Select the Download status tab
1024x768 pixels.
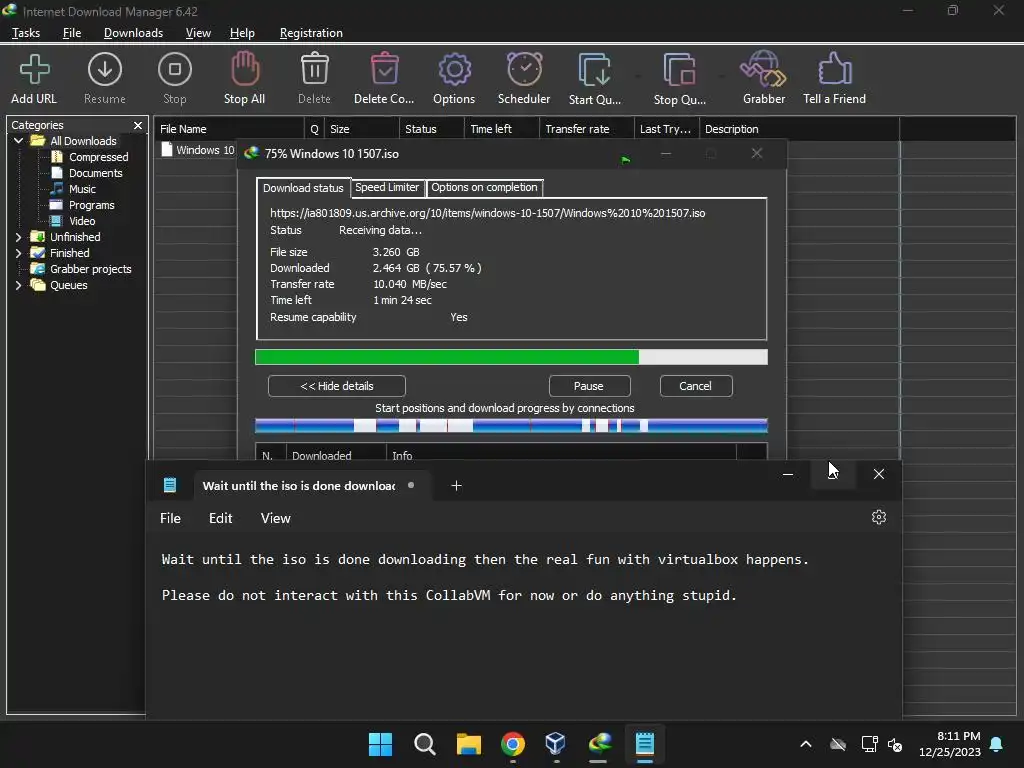point(303,188)
